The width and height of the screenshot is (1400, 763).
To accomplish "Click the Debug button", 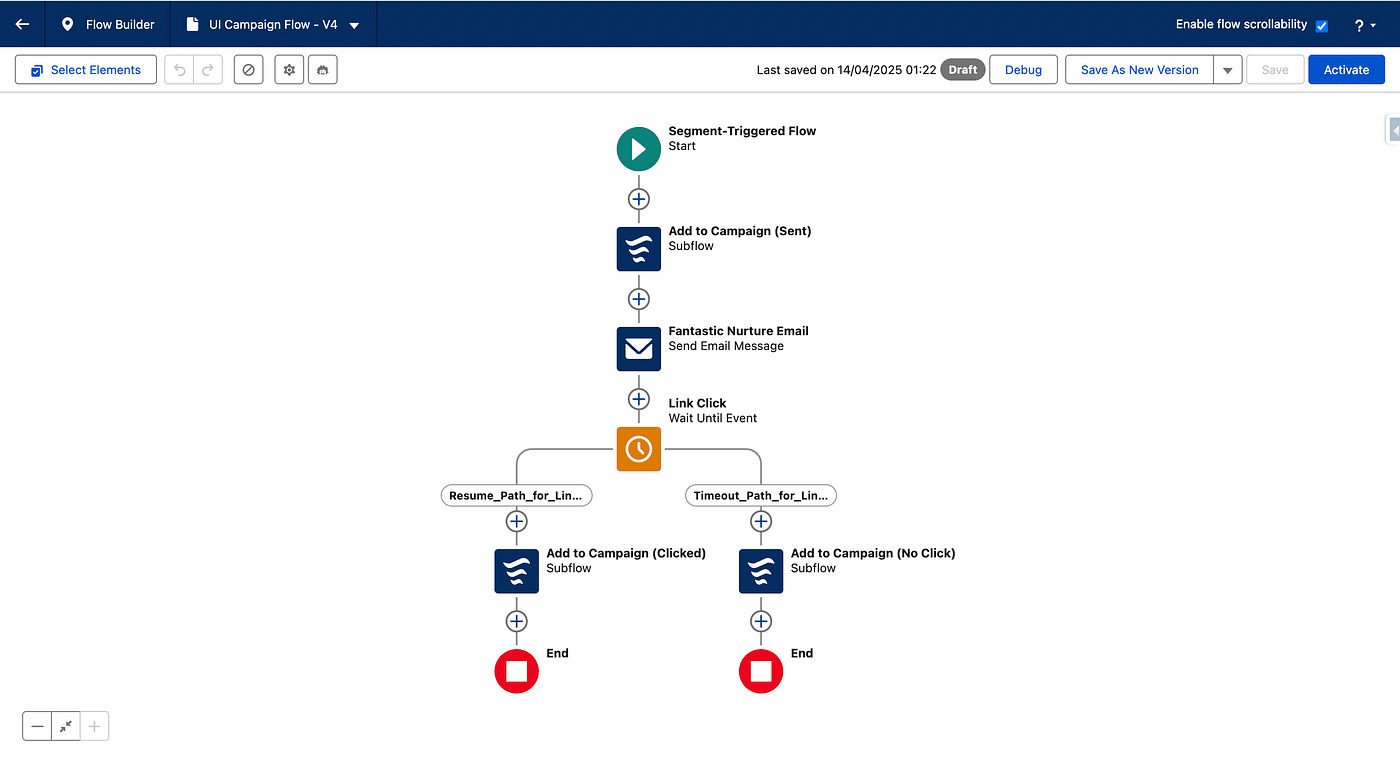I will coord(1023,70).
